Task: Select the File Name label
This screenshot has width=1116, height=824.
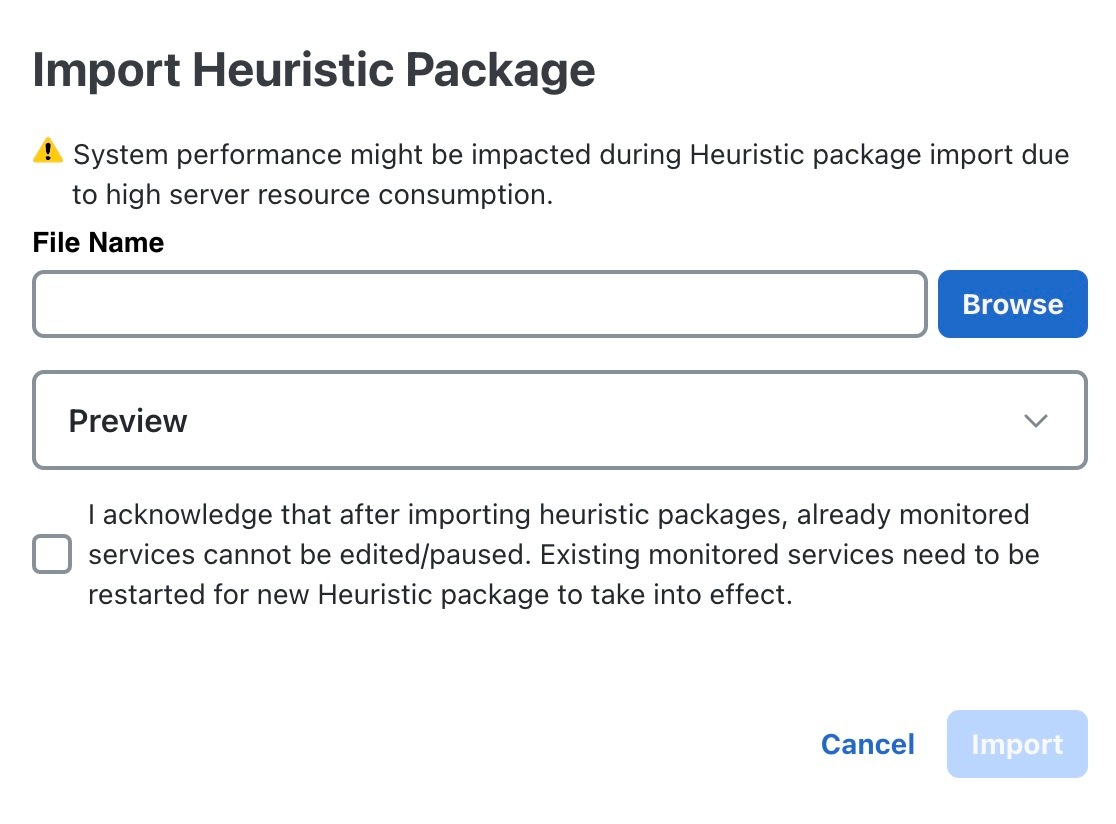Action: [x=98, y=243]
